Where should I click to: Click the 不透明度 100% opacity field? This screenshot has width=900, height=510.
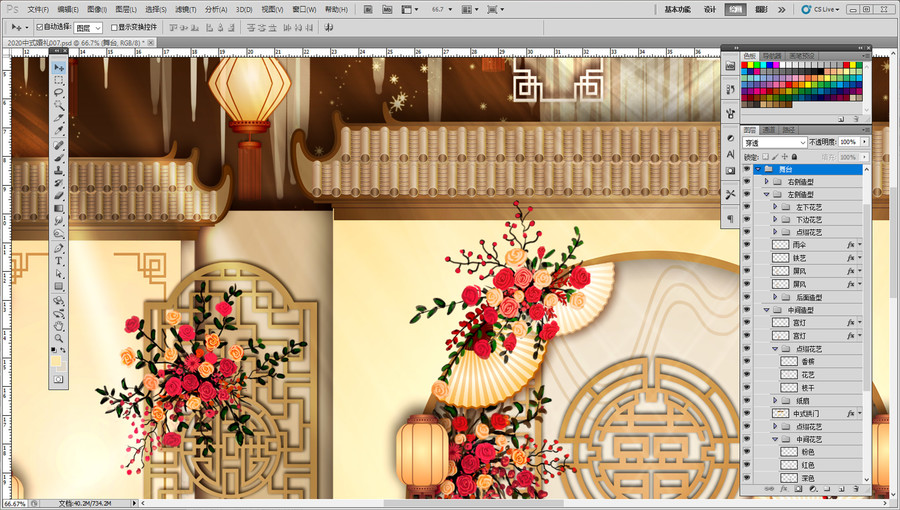click(x=849, y=142)
